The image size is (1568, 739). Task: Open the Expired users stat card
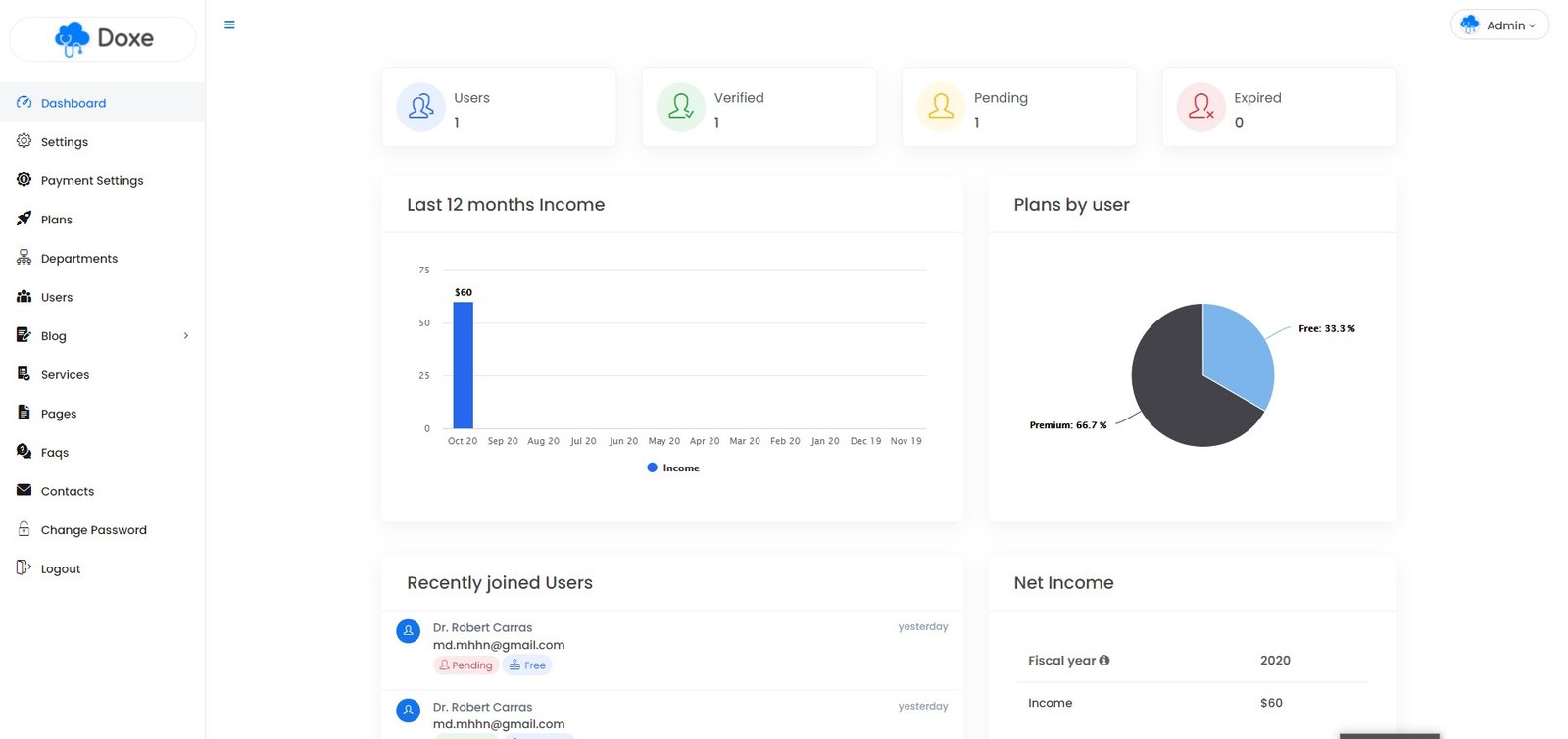click(1278, 108)
